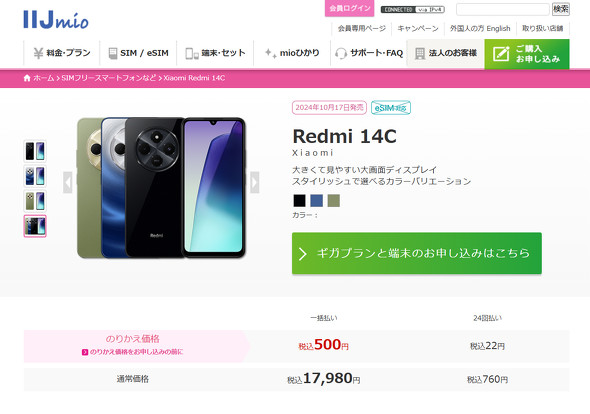Click 法人のお客様 building icon tab
590x414 pixels.
(446, 53)
